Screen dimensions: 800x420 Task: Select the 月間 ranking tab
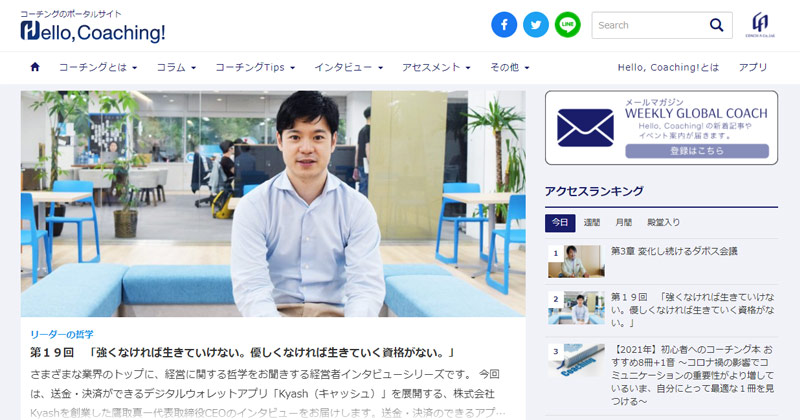[x=623, y=223]
